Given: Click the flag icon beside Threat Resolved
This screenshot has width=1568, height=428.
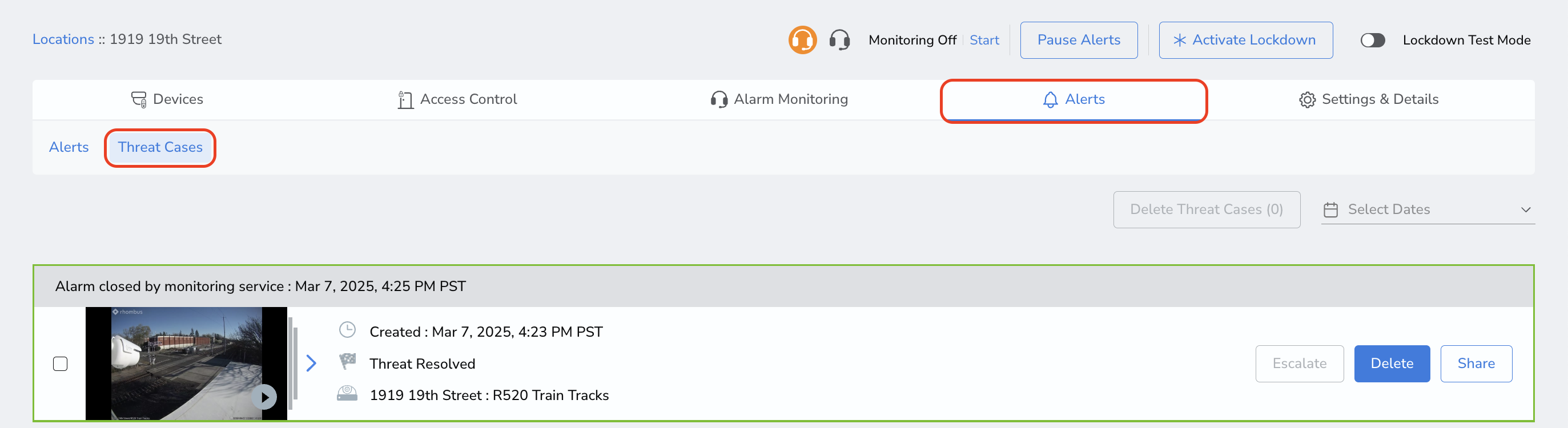Looking at the screenshot, I should (347, 362).
